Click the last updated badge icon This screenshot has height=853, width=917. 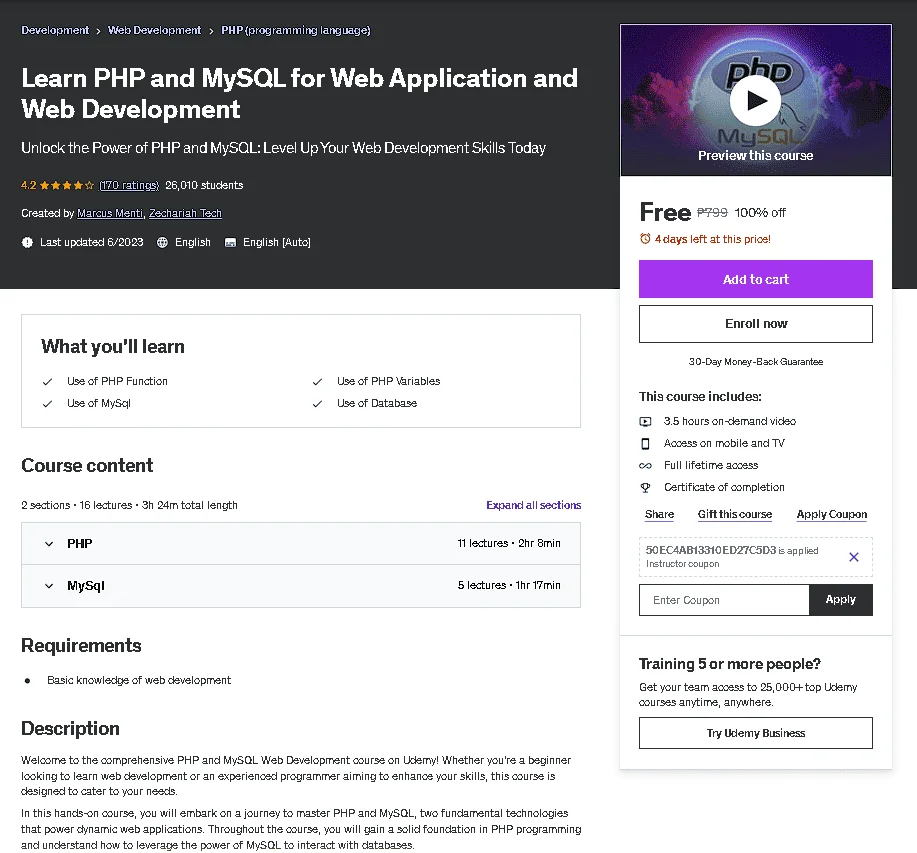(x=27, y=242)
